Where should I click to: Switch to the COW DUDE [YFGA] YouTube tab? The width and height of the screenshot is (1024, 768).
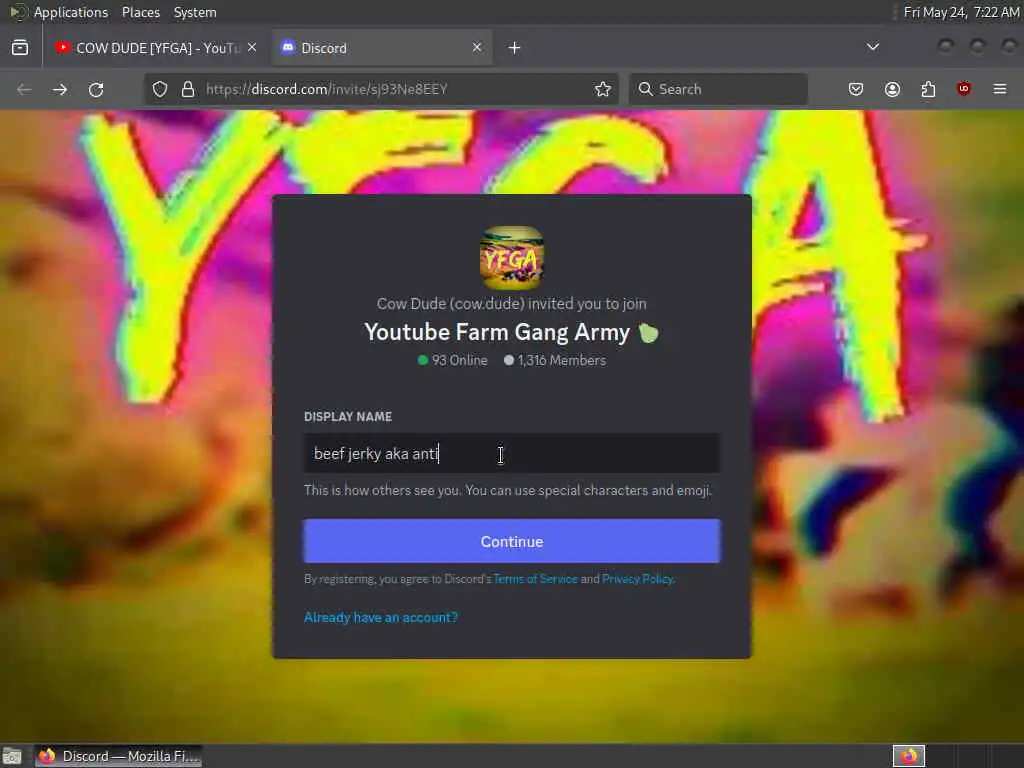pyautogui.click(x=156, y=48)
